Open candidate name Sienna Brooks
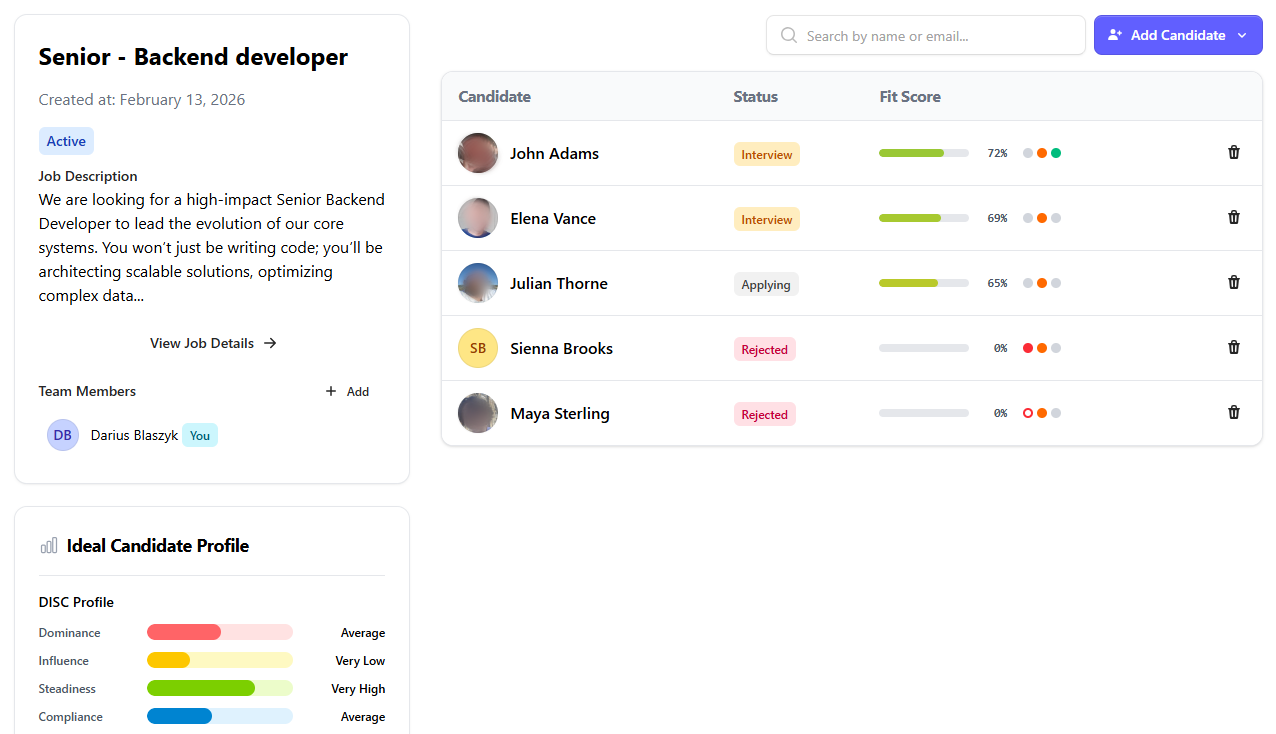This screenshot has width=1276, height=734. point(562,348)
